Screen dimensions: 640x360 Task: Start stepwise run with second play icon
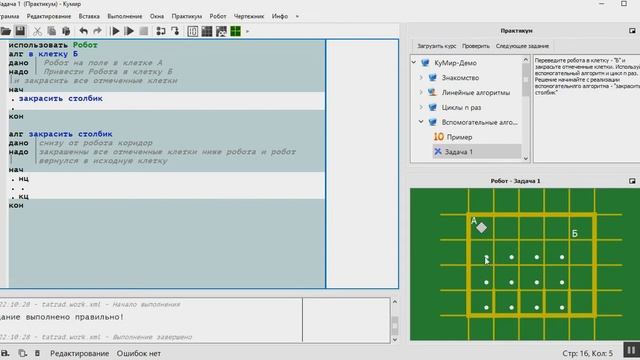(x=129, y=31)
